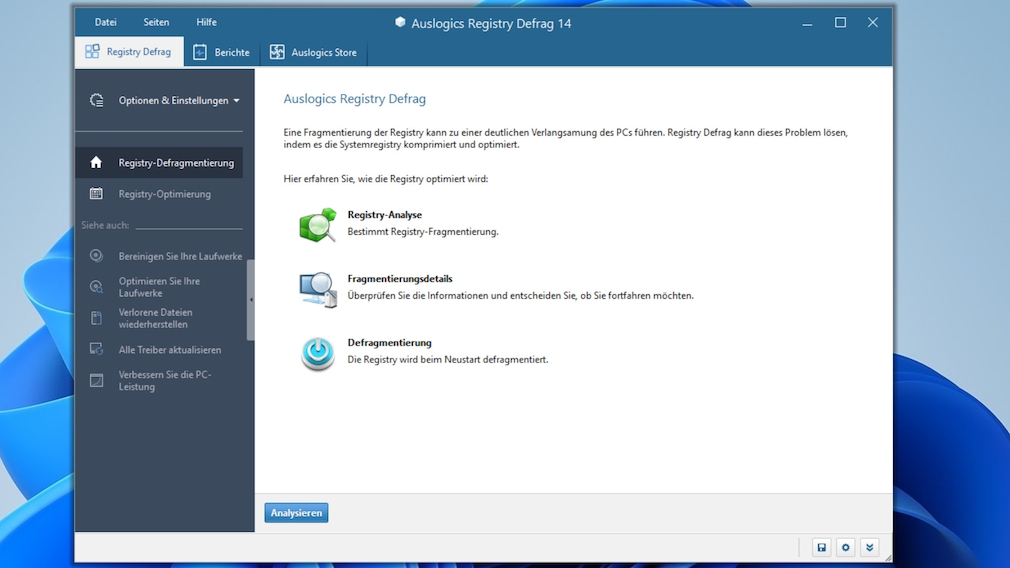This screenshot has height=568, width=1010.
Task: Open the Auslogics Store tab
Action: (313, 52)
